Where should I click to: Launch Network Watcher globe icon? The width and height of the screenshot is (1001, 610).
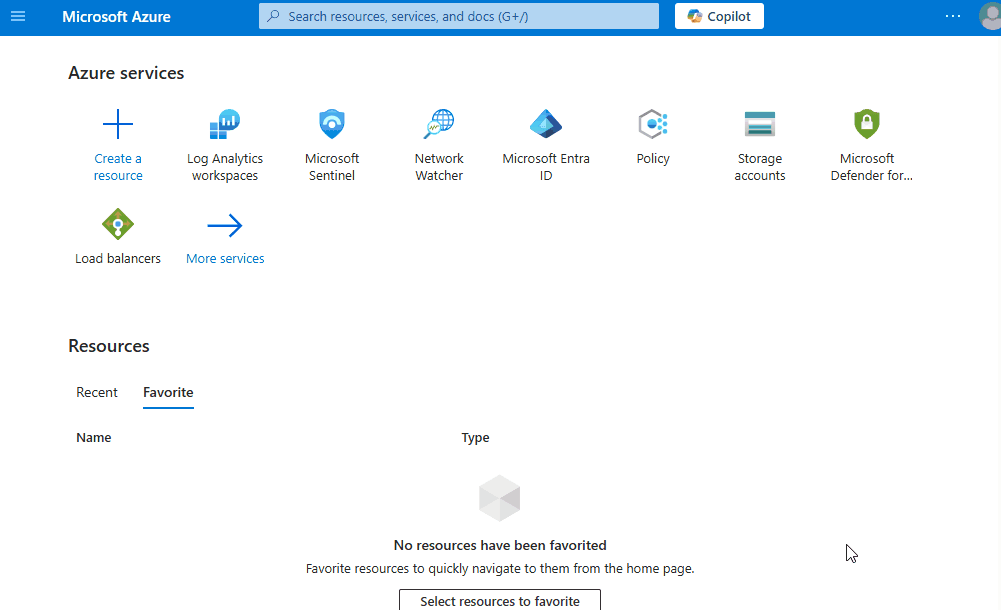[439, 124]
